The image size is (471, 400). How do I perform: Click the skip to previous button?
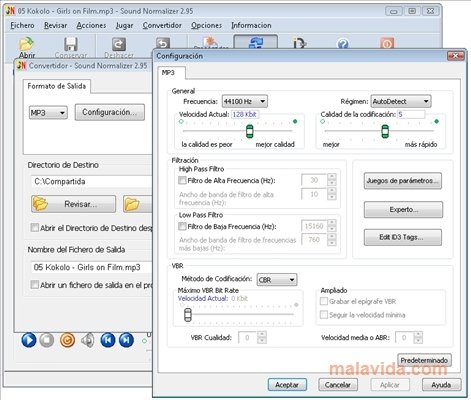tap(108, 340)
